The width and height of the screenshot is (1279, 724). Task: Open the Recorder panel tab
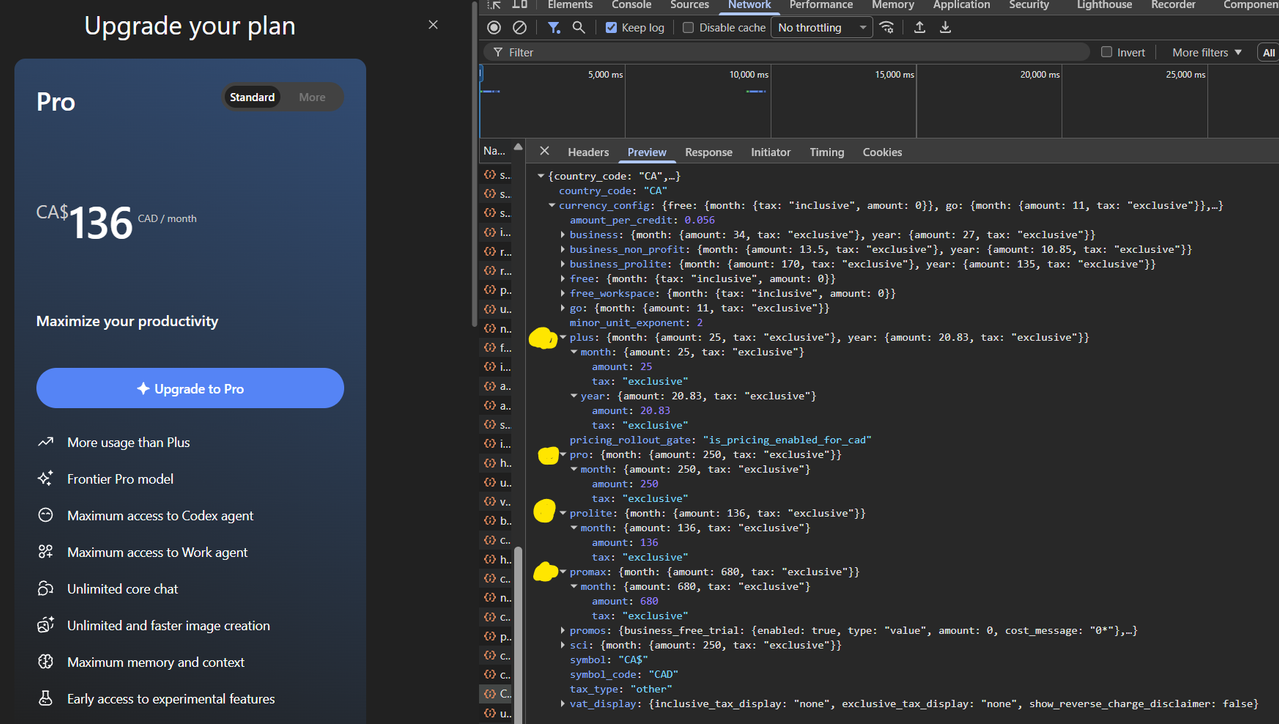pos(1173,5)
